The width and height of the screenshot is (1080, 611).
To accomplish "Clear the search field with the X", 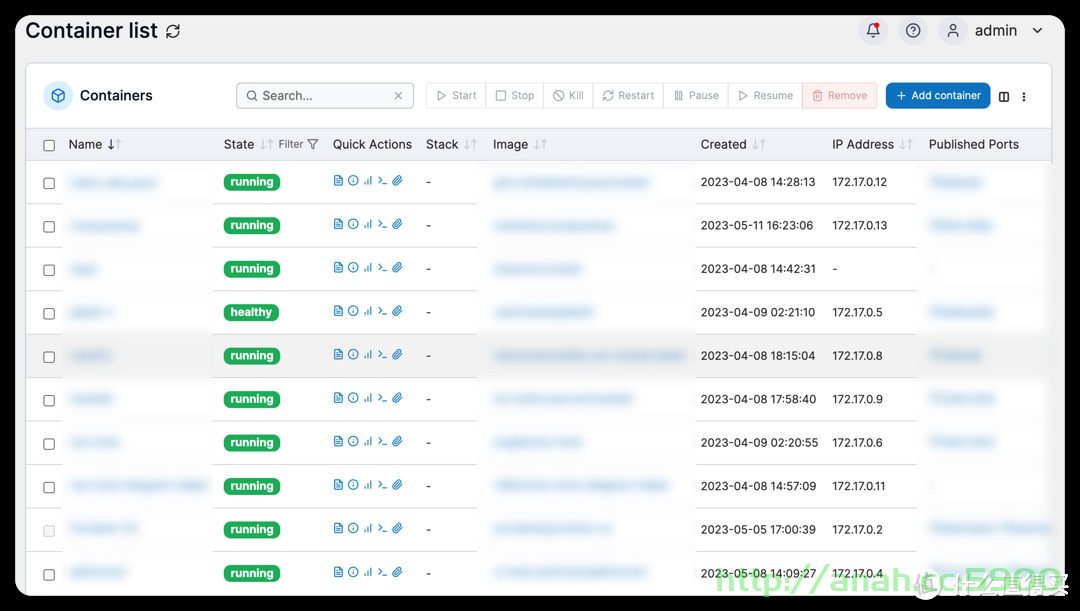I will 398,96.
